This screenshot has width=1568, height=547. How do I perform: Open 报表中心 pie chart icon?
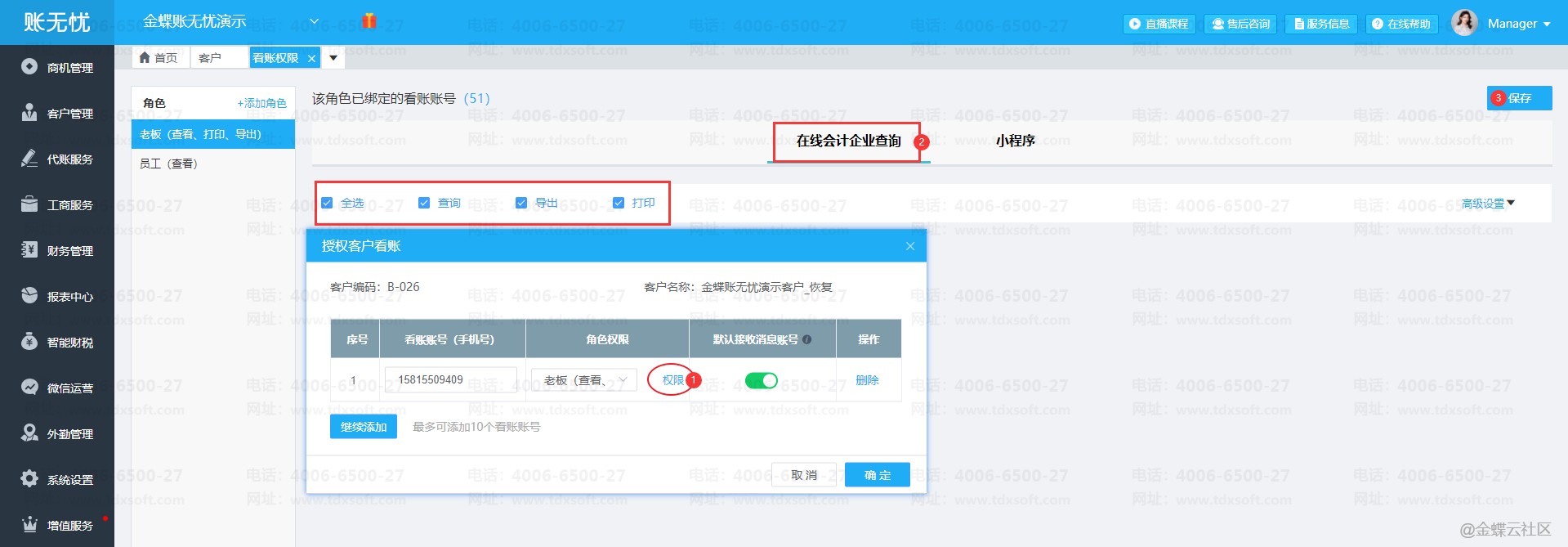point(29,296)
